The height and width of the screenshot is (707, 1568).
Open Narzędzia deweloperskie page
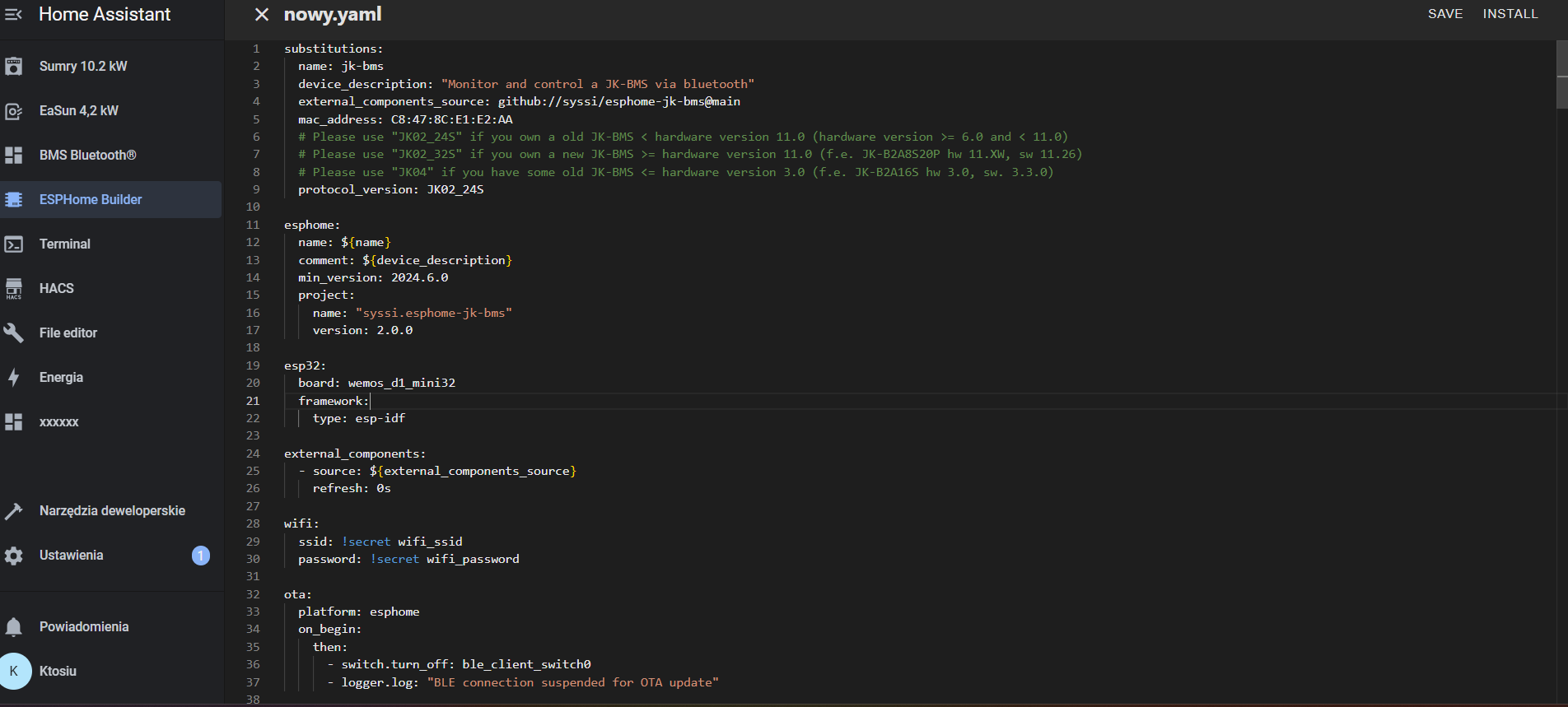[x=111, y=510]
